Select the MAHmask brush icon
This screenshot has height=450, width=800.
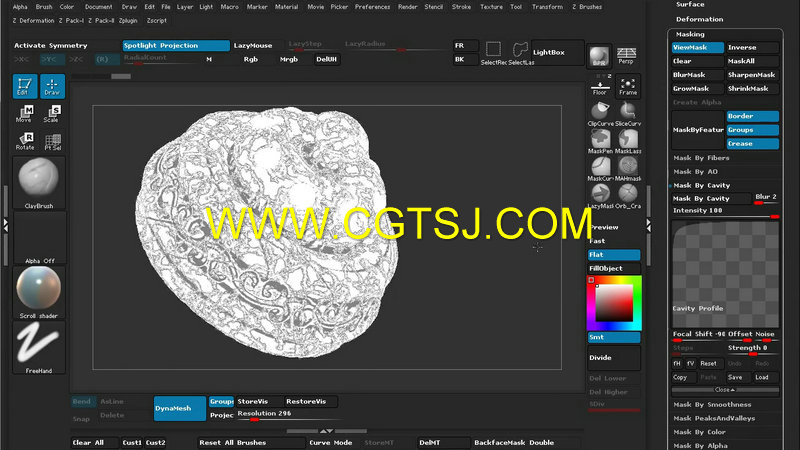628,169
